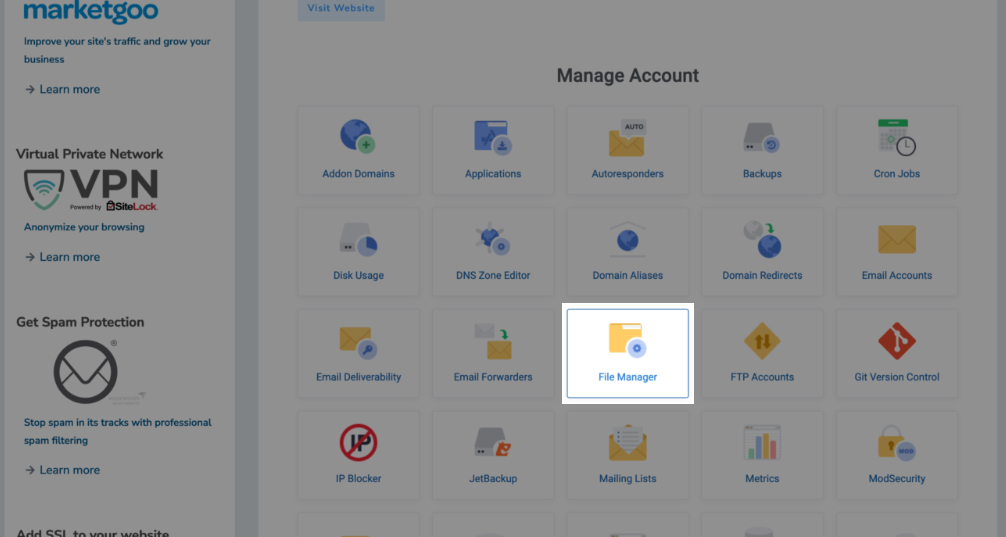Open Email Forwarders
This screenshot has width=1006, height=537.
(x=492, y=353)
